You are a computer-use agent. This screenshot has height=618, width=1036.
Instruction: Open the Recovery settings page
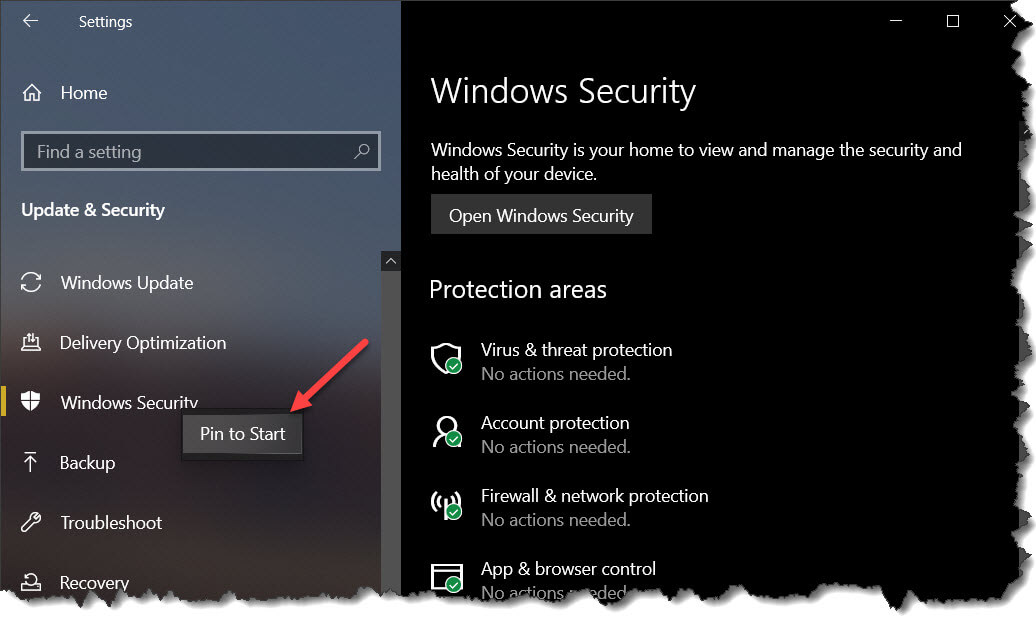click(94, 582)
